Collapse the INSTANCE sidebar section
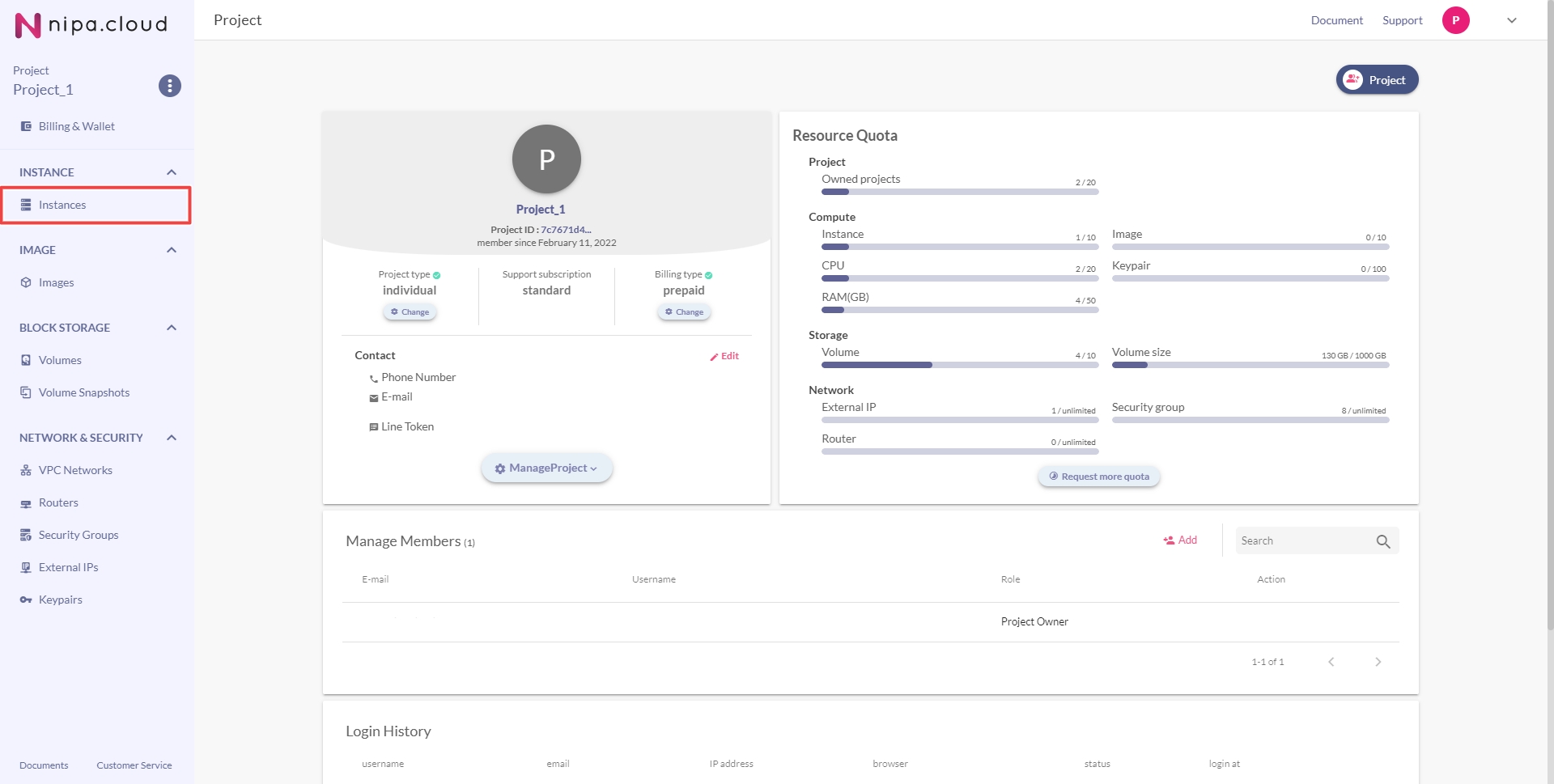Viewport: 1554px width, 784px height. coord(171,172)
